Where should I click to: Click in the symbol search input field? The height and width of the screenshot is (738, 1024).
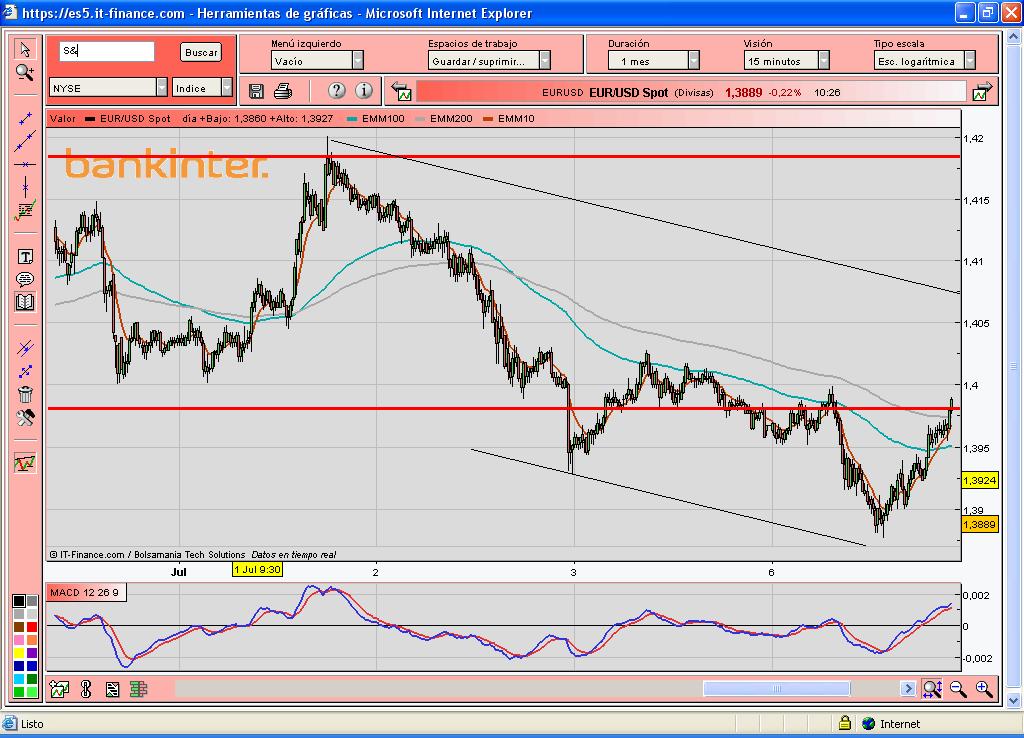[x=107, y=51]
